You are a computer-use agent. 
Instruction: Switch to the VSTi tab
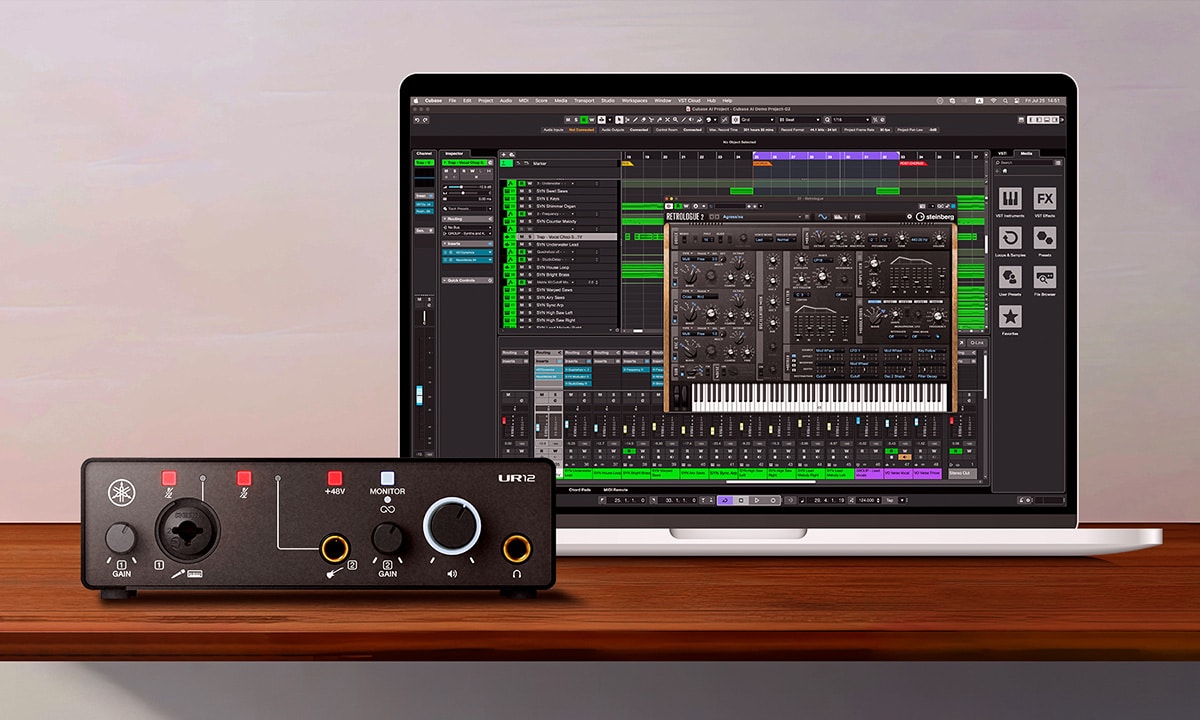[x=1002, y=154]
